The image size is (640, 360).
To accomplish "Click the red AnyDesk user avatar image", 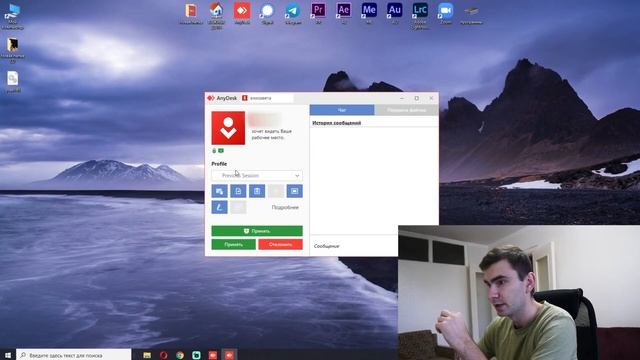I will click(228, 128).
